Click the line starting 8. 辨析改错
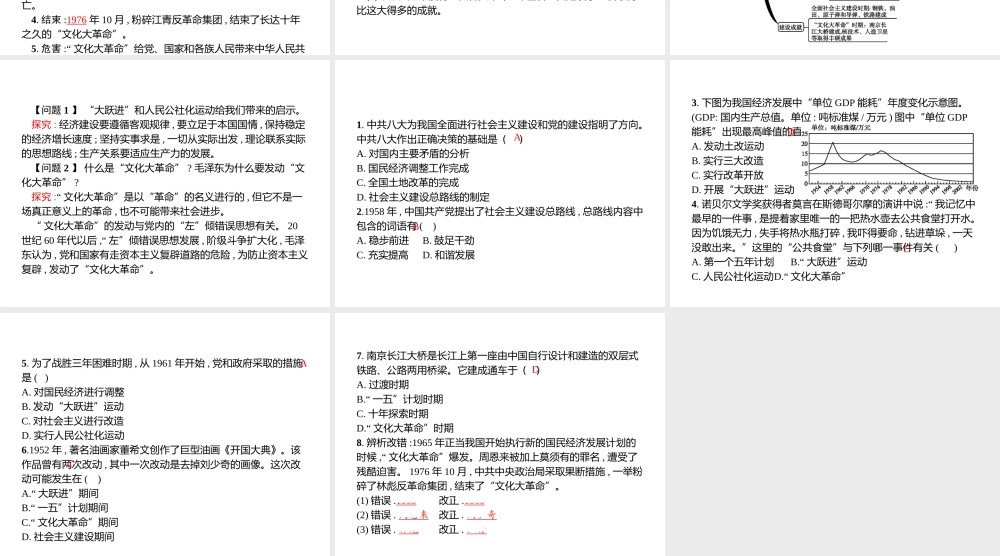 pyautogui.click(x=496, y=443)
